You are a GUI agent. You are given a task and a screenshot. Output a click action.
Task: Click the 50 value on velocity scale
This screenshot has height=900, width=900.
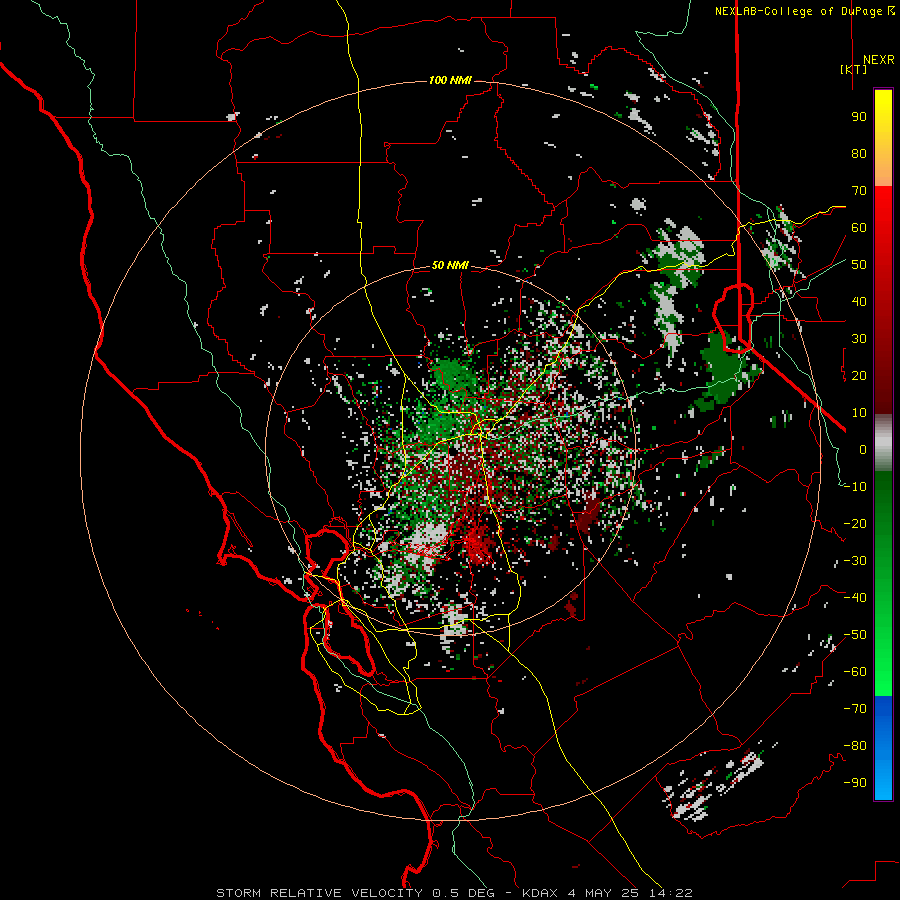(x=859, y=265)
